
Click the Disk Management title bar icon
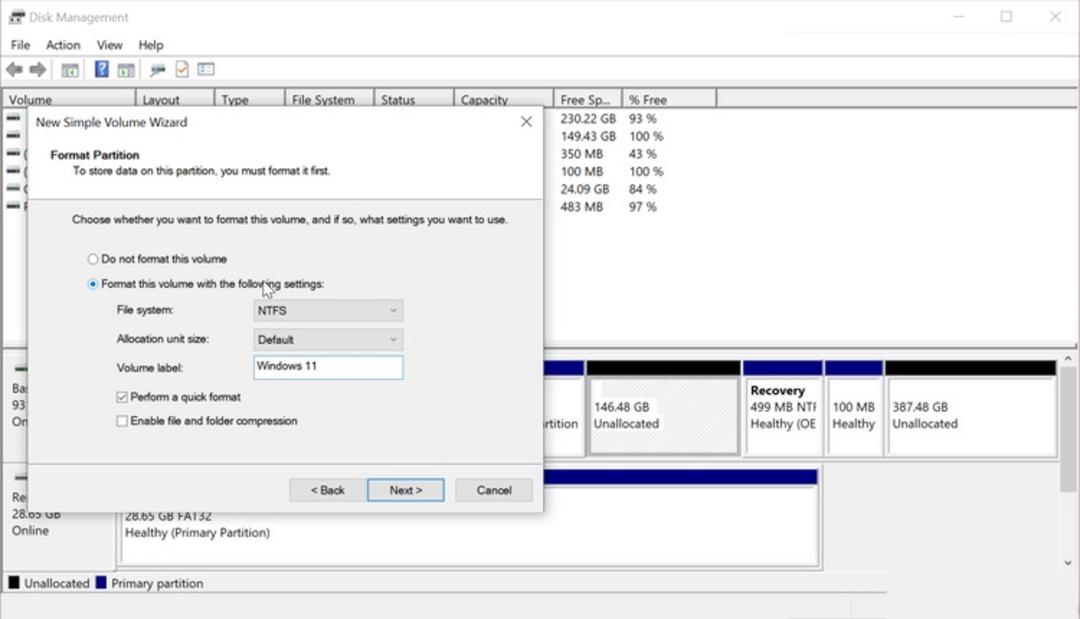tap(17, 17)
